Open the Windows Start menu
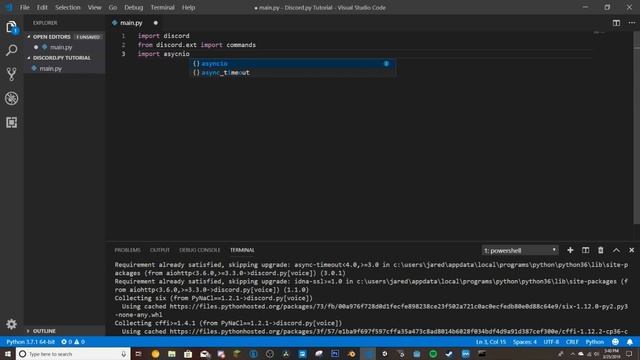The width and height of the screenshot is (640, 360). pyautogui.click(x=7, y=353)
